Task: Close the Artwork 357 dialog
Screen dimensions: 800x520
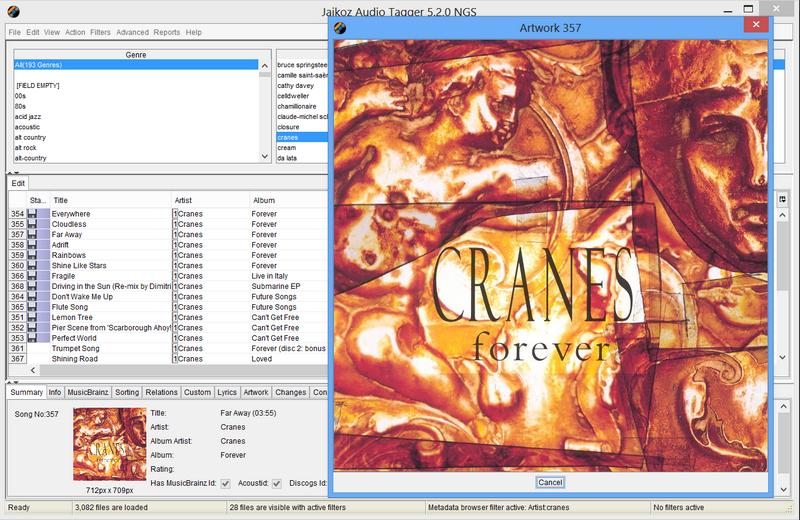Action: click(x=756, y=24)
